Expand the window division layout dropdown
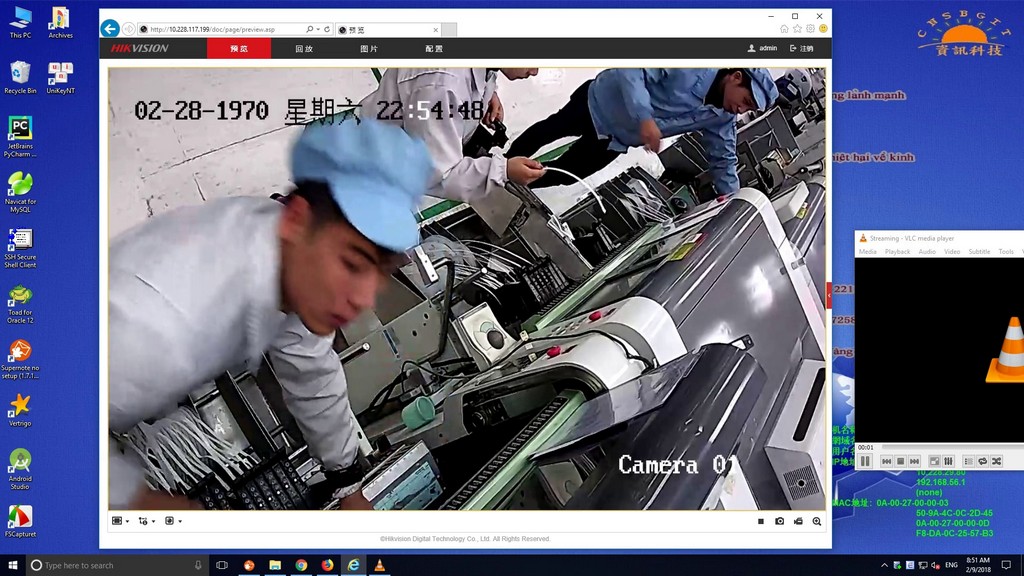The width and height of the screenshot is (1024, 576). pos(120,521)
